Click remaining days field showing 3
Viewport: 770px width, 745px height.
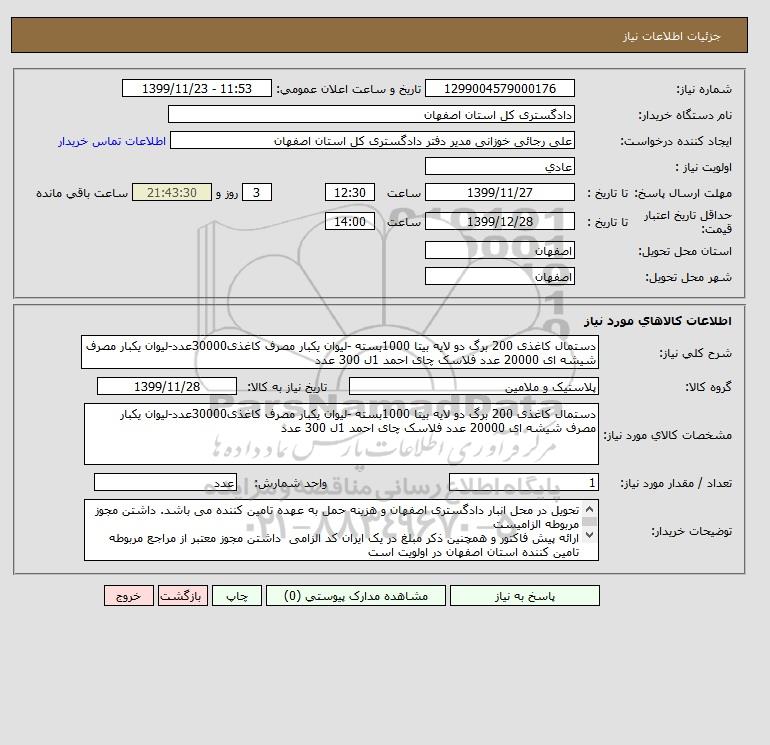point(257,193)
